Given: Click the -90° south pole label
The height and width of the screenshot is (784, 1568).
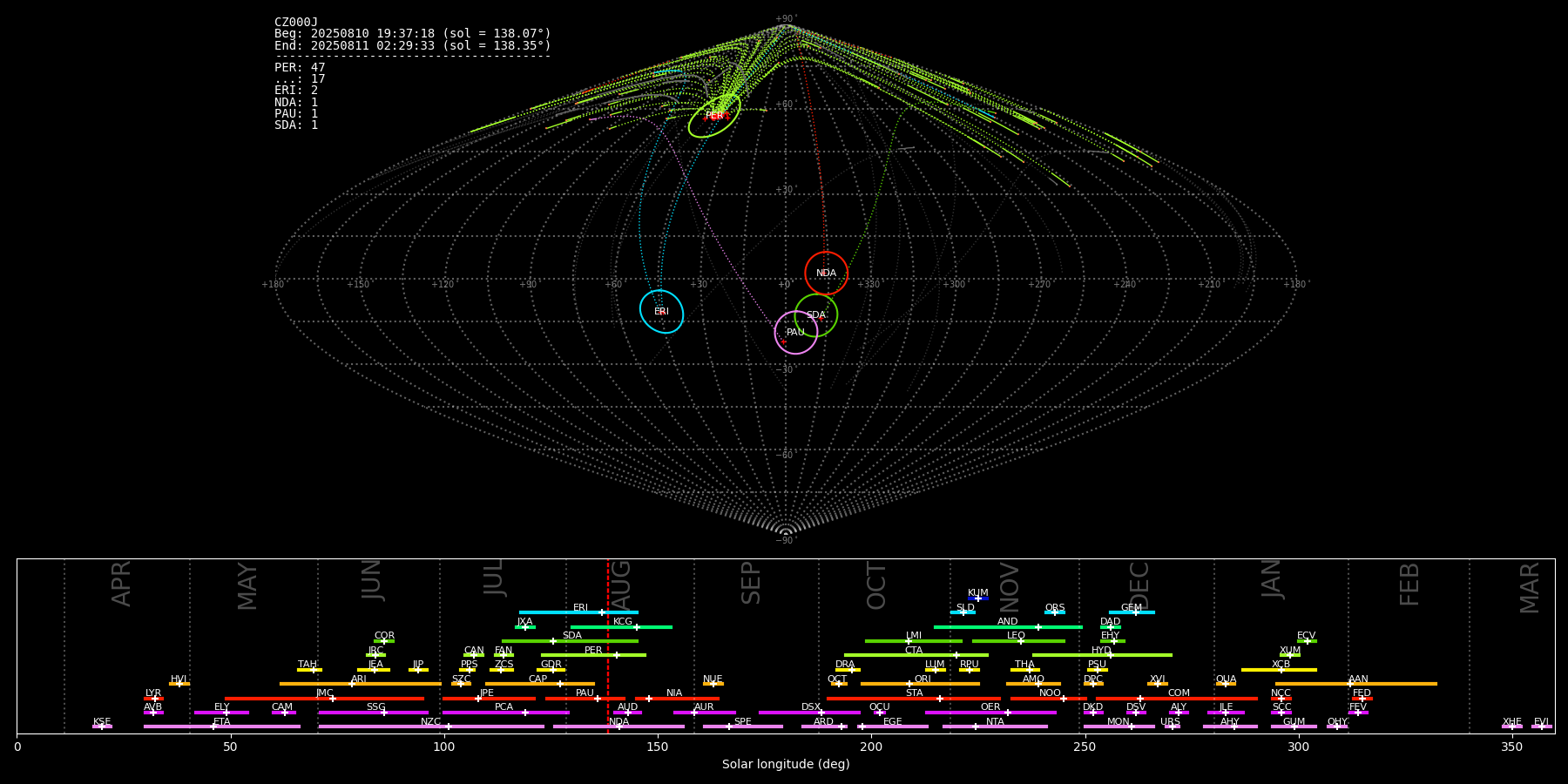Looking at the screenshot, I should (x=785, y=540).
